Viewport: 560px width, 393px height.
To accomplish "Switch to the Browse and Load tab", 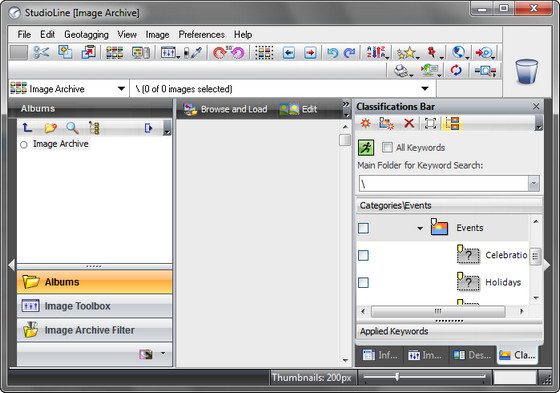I will tap(226, 109).
